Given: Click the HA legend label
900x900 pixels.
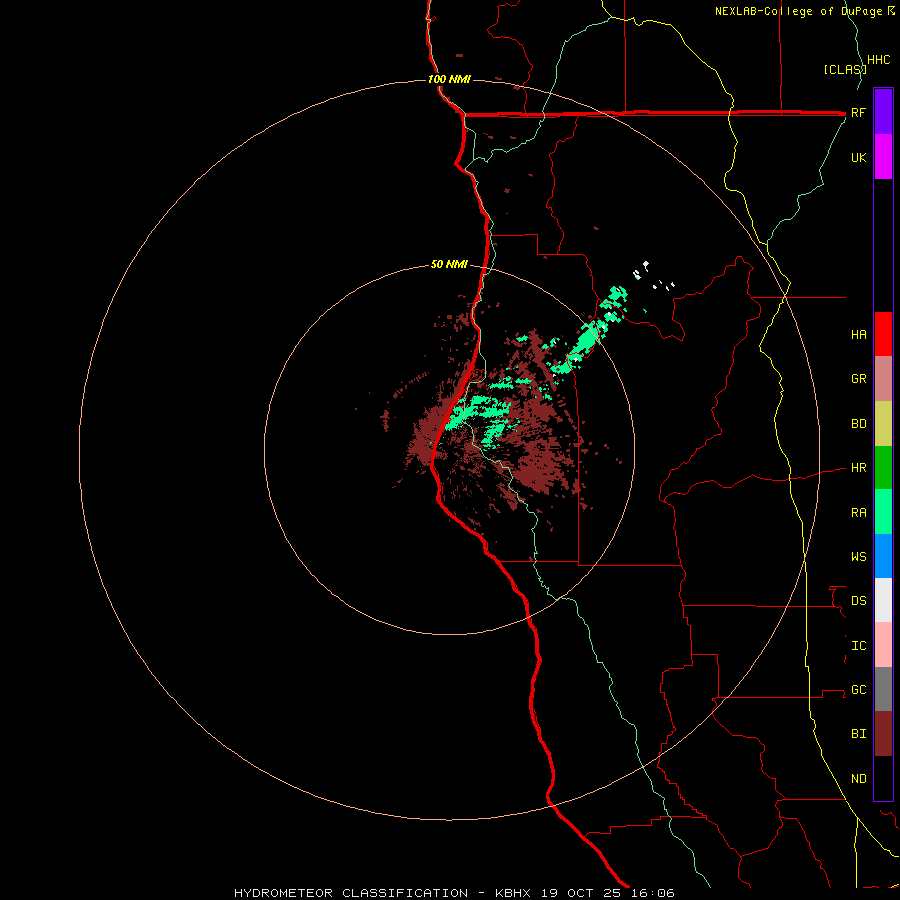Looking at the screenshot, I should 858,334.
